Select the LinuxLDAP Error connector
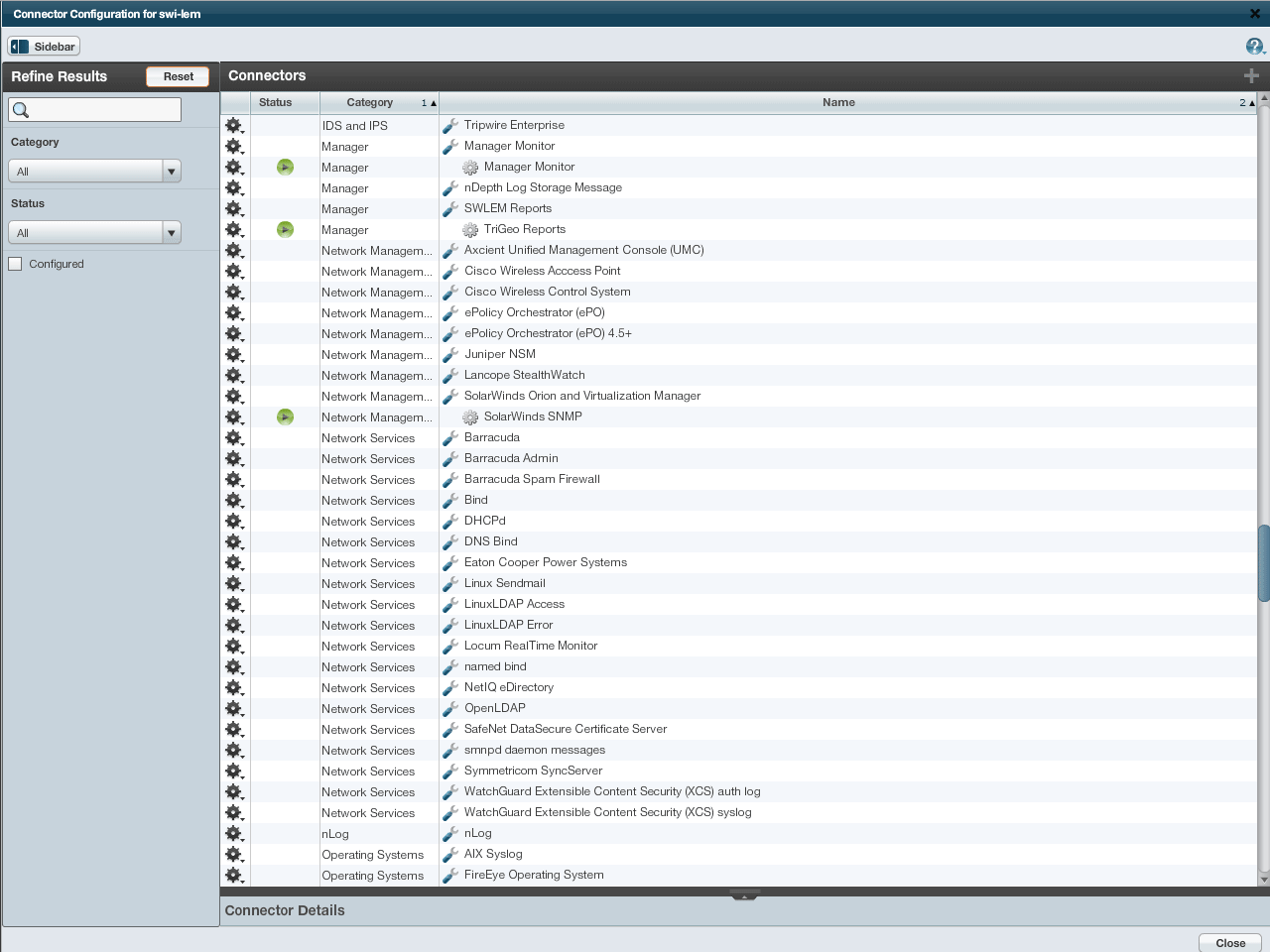Screen dimensions: 1270x952 pos(508,625)
